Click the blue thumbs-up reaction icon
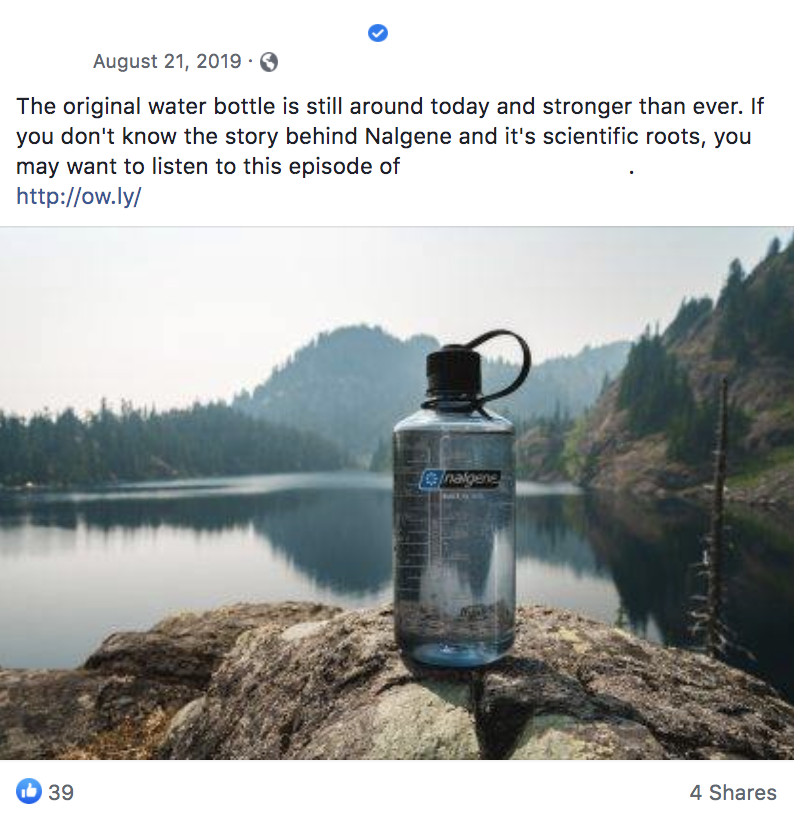 29,791
